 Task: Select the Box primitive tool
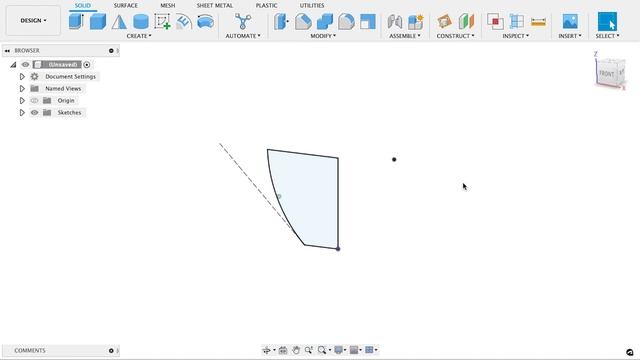[x=98, y=21]
